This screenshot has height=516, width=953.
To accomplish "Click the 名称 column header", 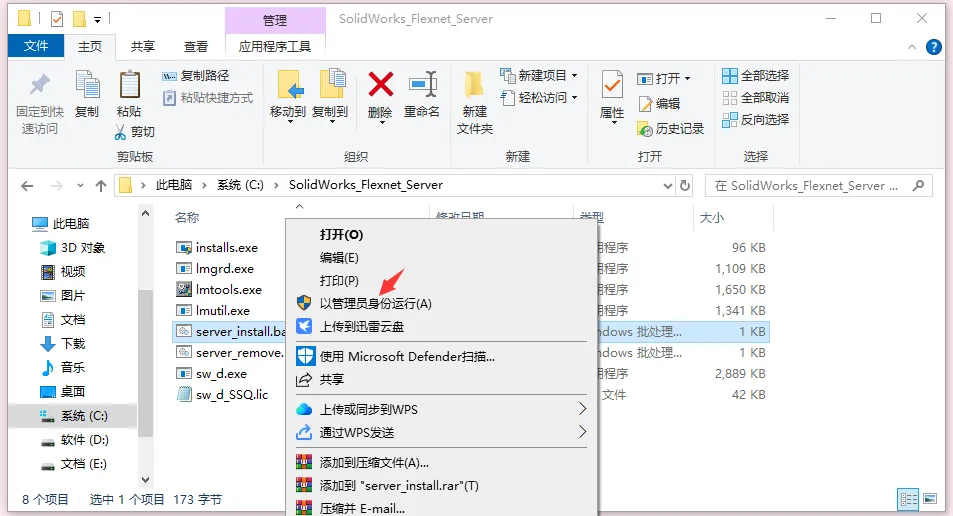I will coord(187,218).
